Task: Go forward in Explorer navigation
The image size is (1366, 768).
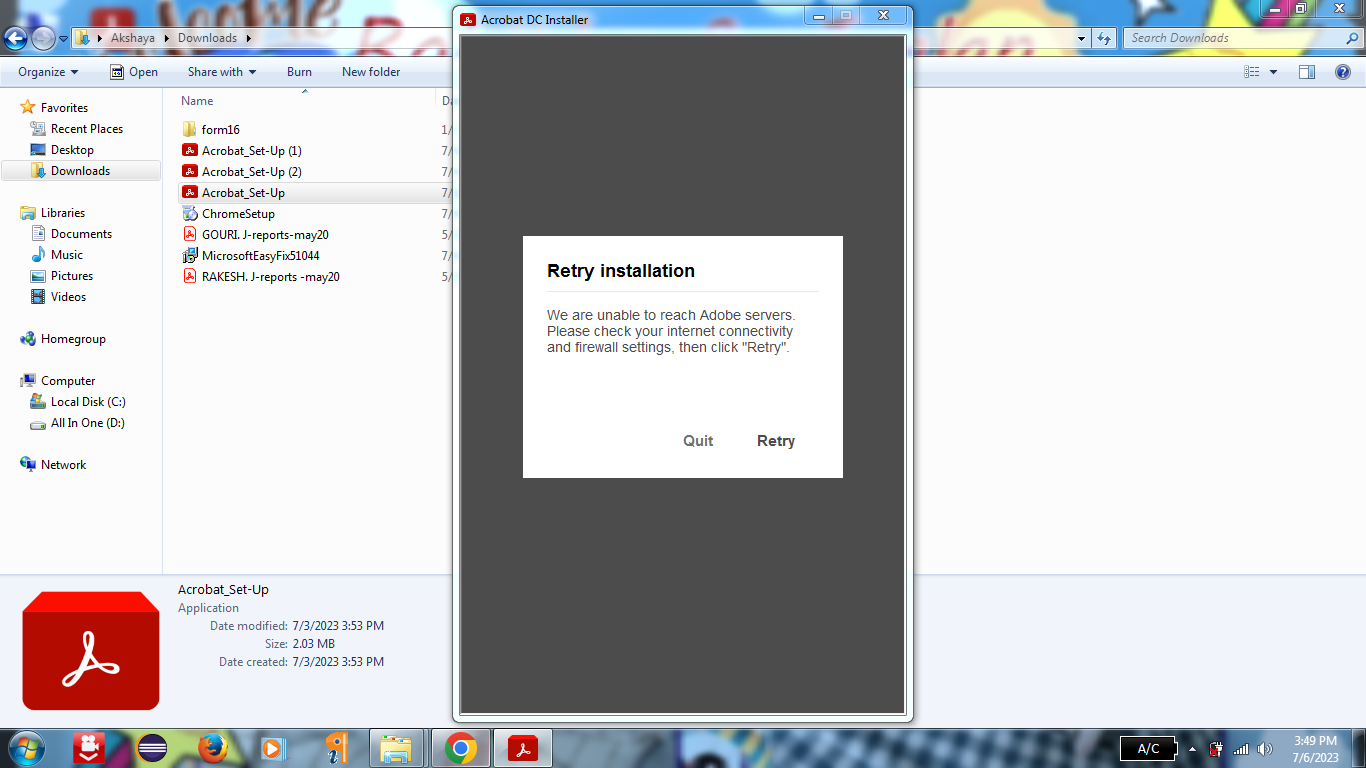Action: pos(43,38)
